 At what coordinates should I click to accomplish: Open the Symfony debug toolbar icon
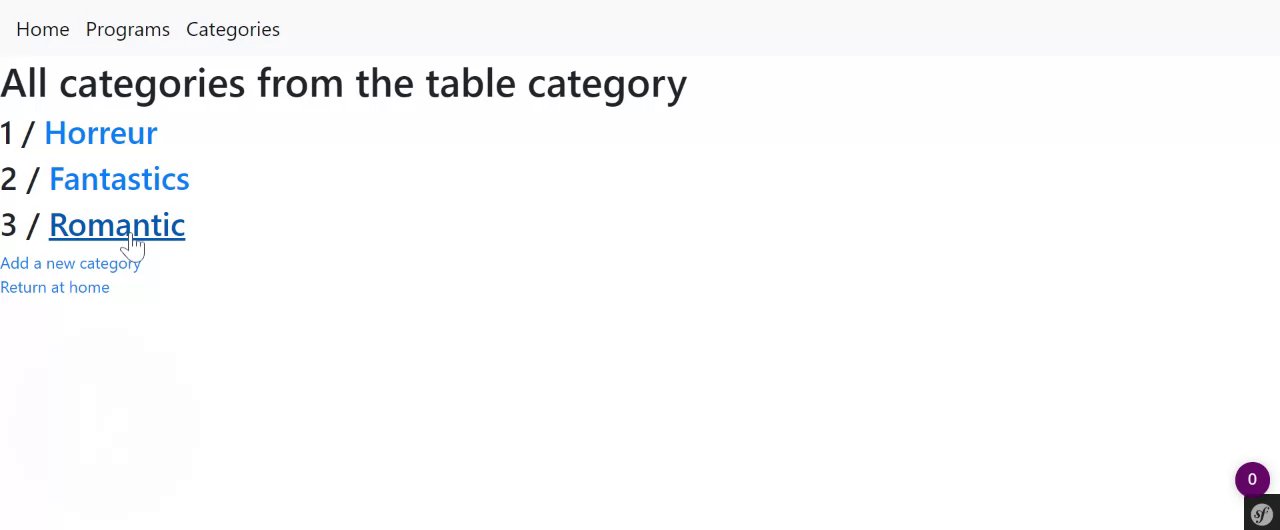[1262, 514]
